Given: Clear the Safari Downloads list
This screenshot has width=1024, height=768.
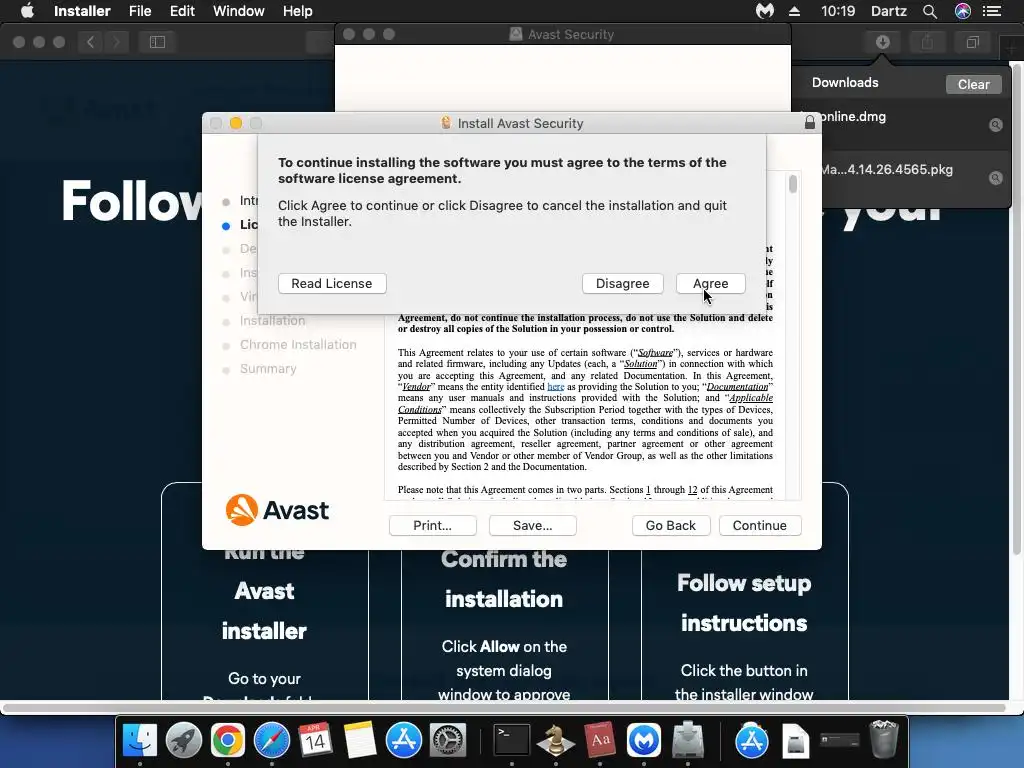Looking at the screenshot, I should 973,84.
